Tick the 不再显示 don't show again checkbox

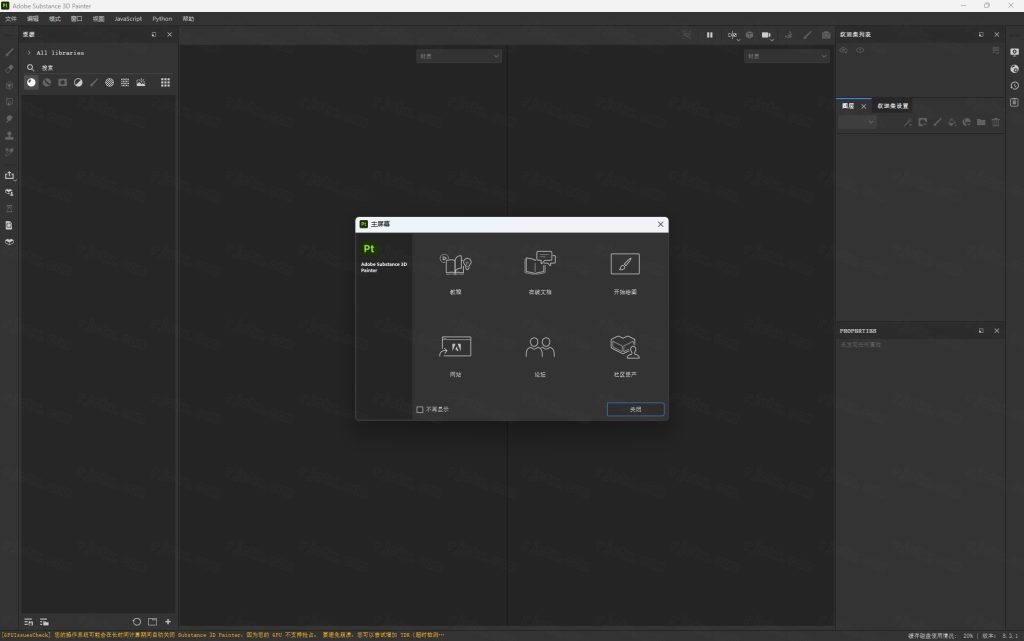coord(420,409)
